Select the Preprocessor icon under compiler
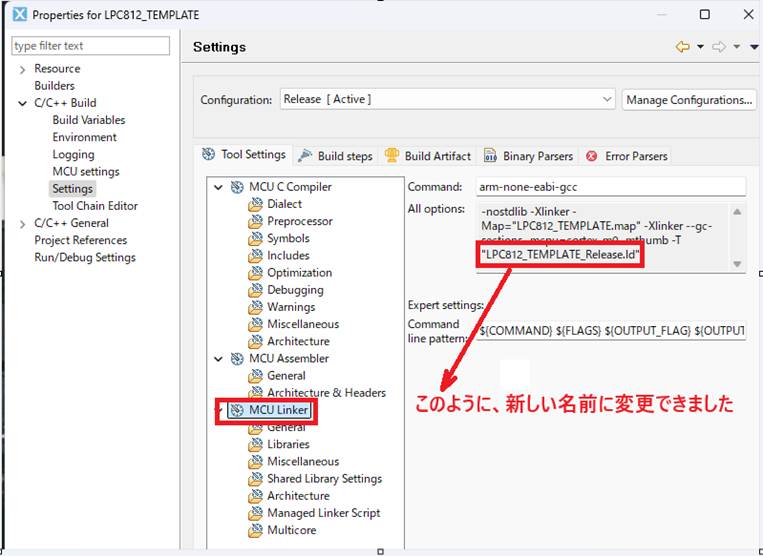This screenshot has width=763, height=556. [256, 221]
